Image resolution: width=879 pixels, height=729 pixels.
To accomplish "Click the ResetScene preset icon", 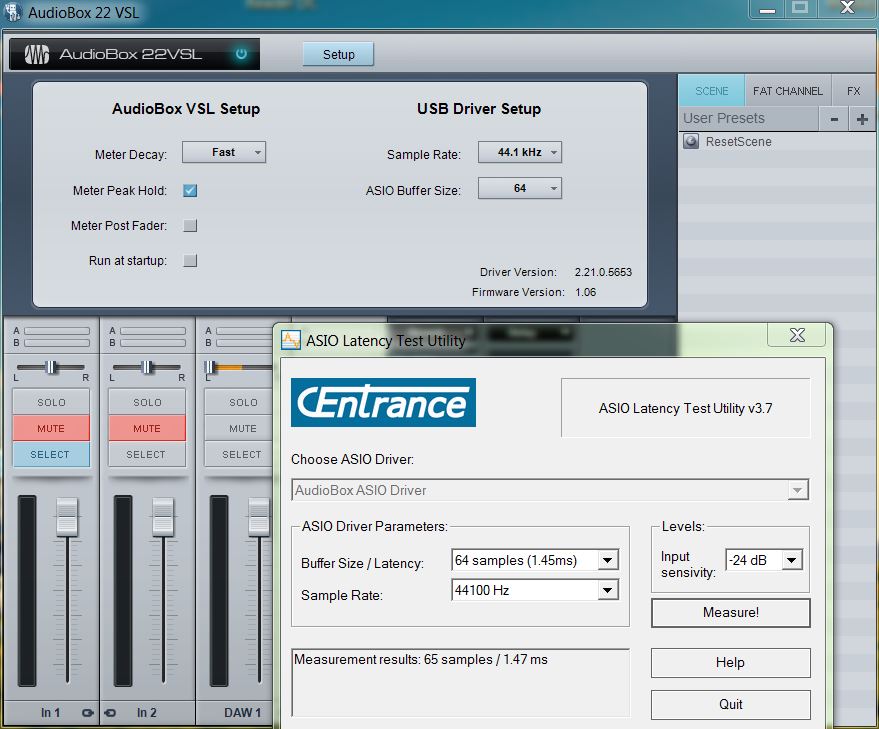I will click(x=691, y=141).
